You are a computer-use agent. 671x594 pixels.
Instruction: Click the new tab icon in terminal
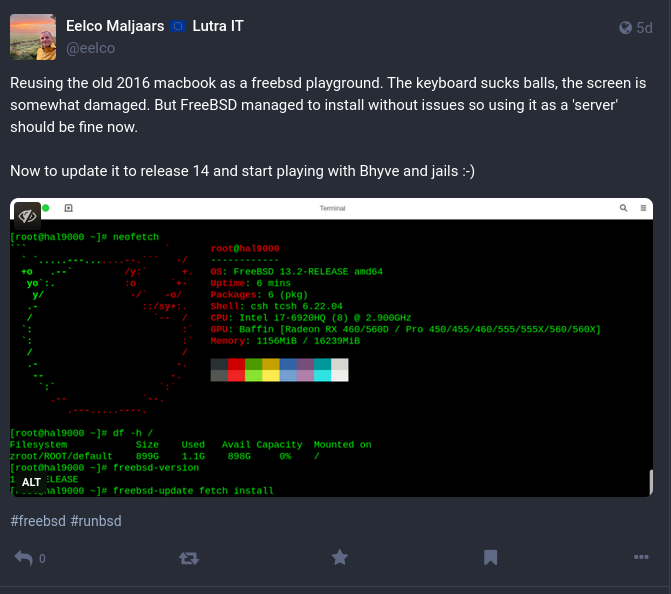(68, 208)
